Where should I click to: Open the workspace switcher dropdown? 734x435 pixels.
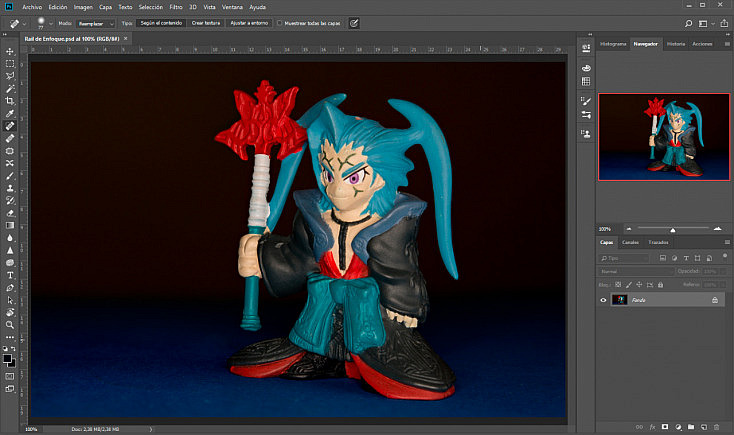(x=705, y=23)
